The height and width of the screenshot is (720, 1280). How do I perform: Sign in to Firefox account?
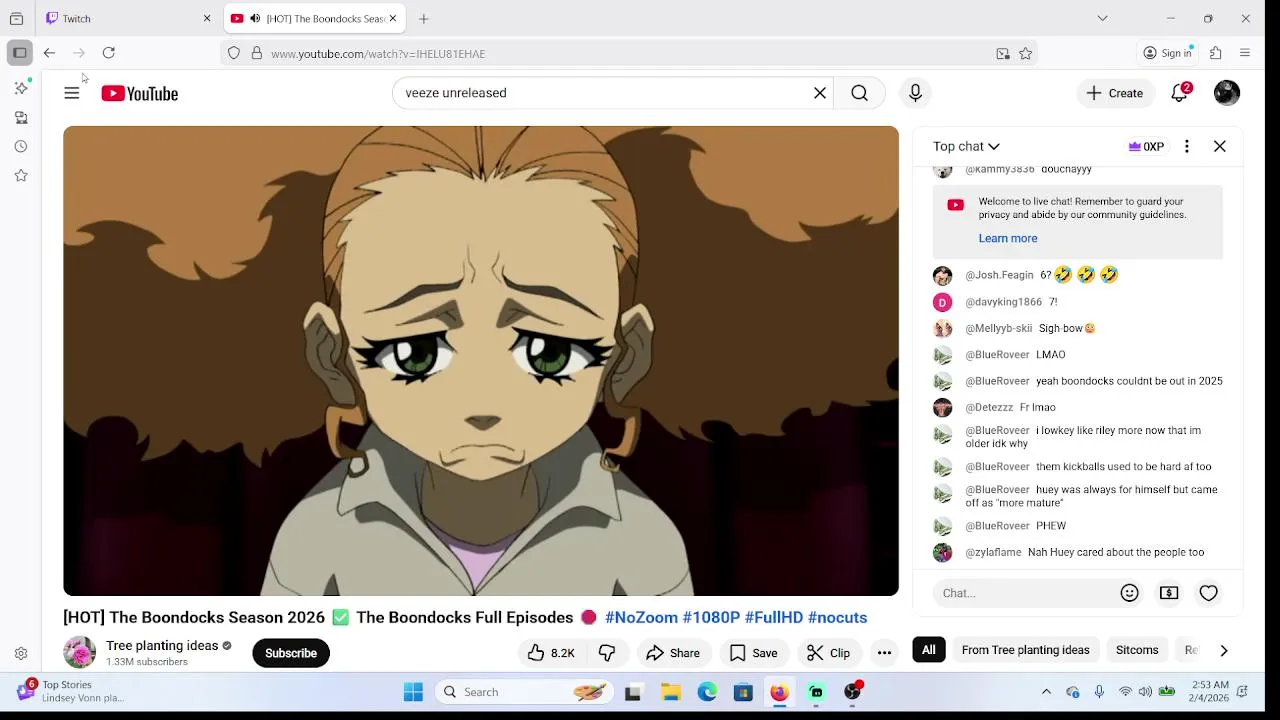(1168, 53)
